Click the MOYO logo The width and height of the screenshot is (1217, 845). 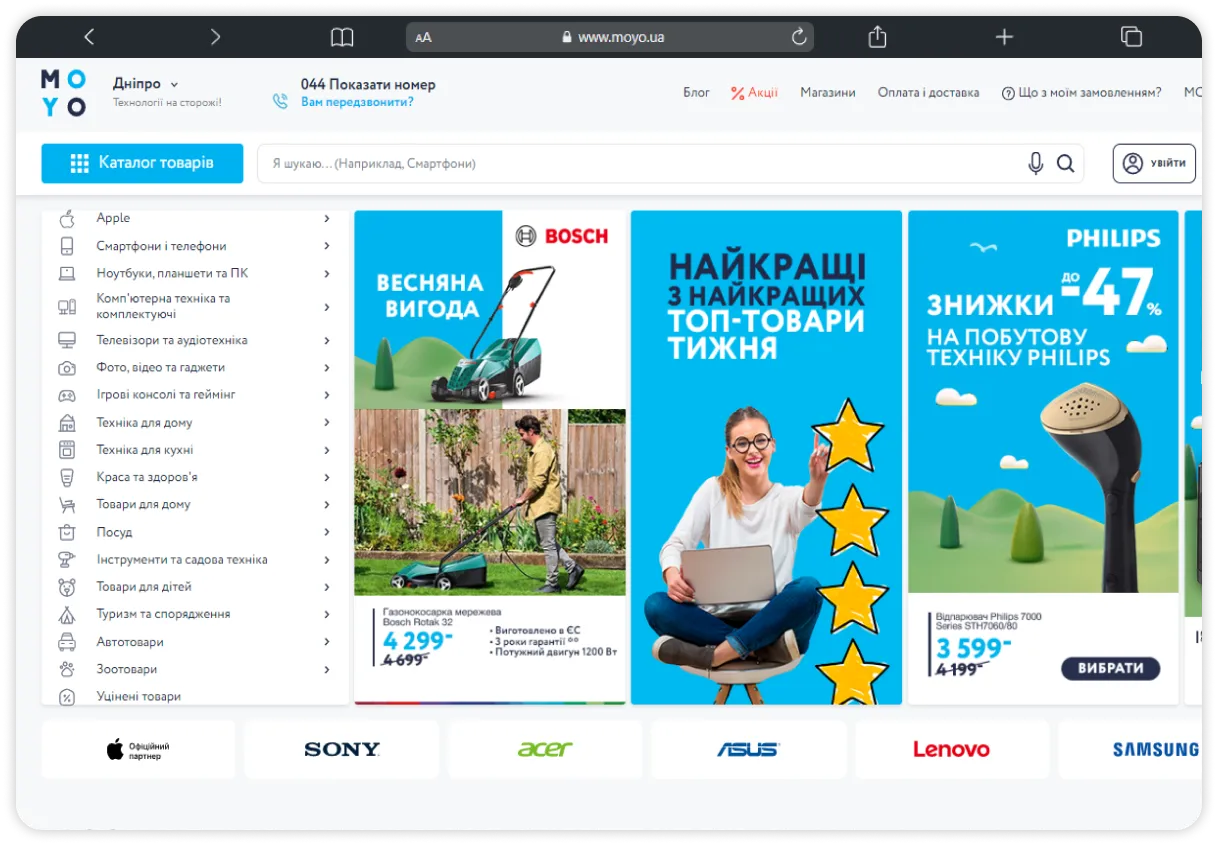(x=63, y=92)
